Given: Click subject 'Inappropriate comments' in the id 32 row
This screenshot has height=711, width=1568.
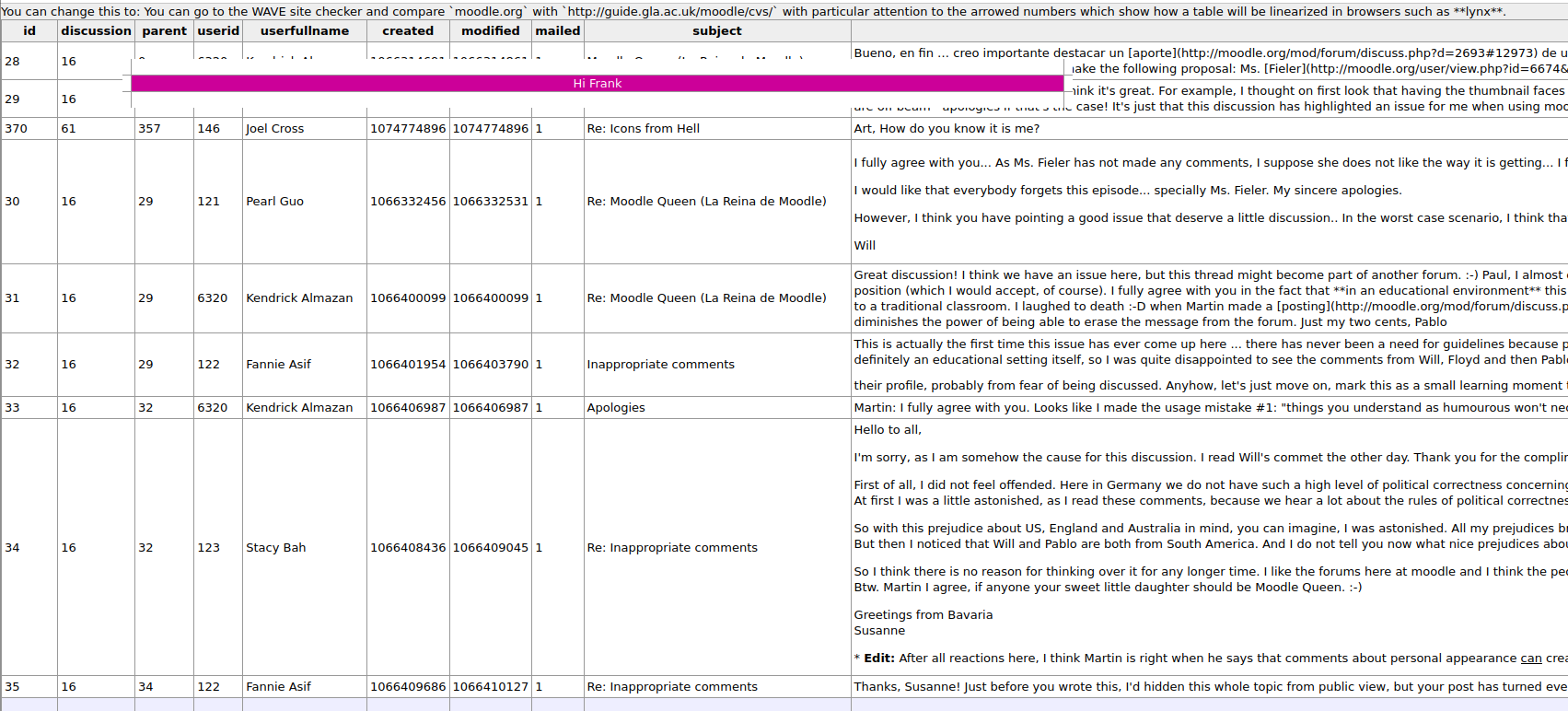Looking at the screenshot, I should 660,364.
